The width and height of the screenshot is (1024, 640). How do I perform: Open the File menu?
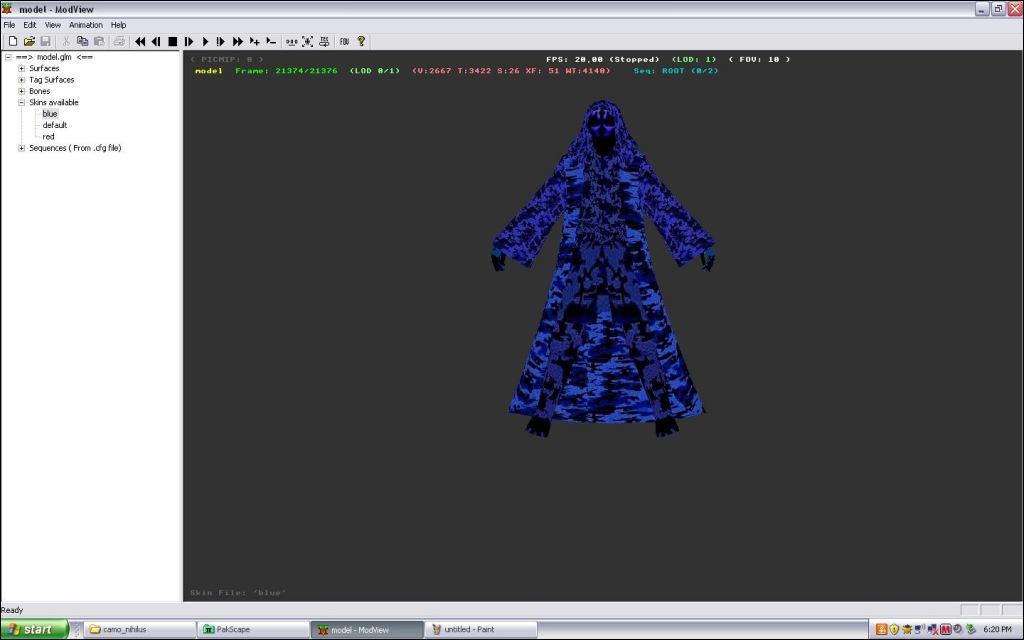coord(9,25)
